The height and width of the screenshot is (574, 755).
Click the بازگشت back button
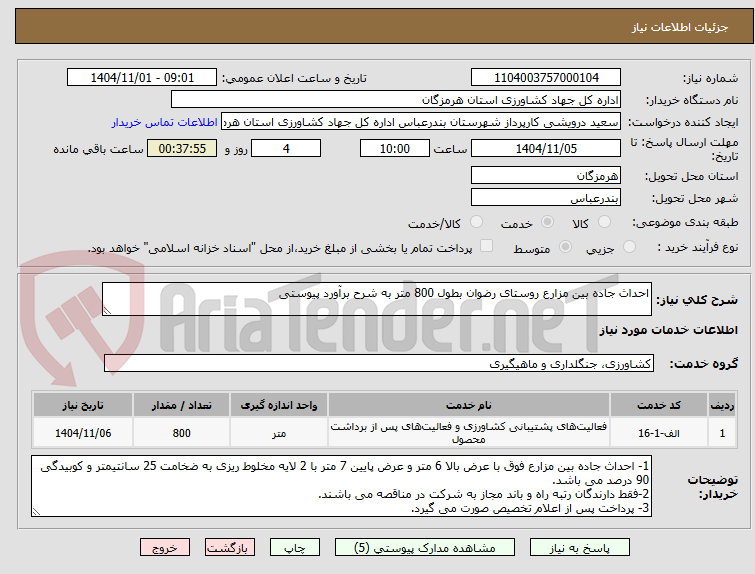coord(230,548)
